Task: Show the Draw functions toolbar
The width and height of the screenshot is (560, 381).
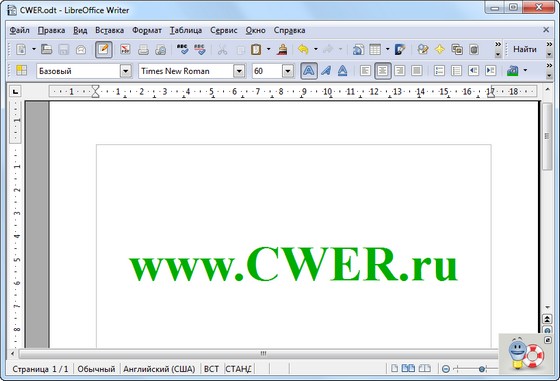Action: [400, 49]
